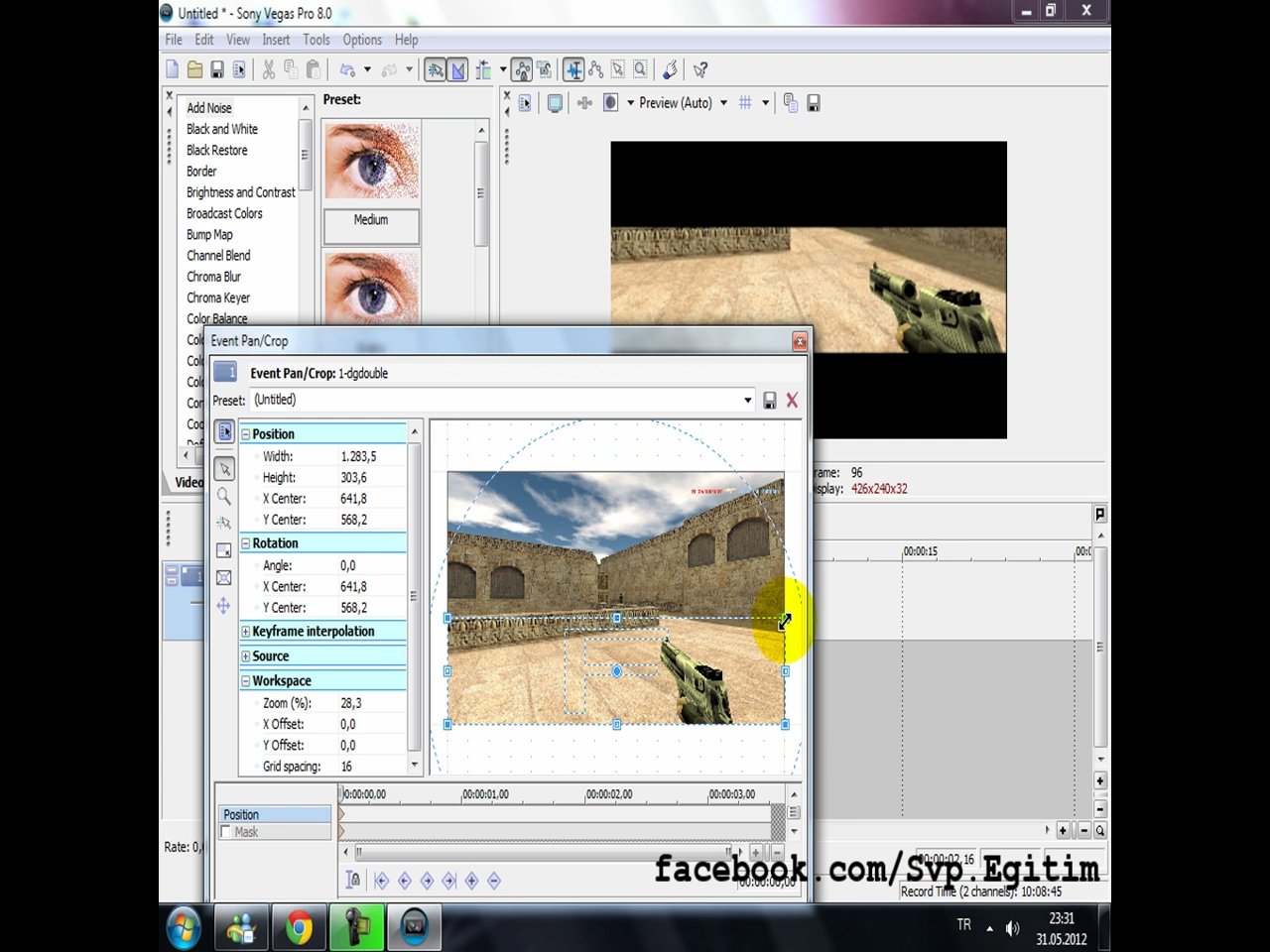
Task: Select the Envelope Edit tool
Action: pos(595,69)
